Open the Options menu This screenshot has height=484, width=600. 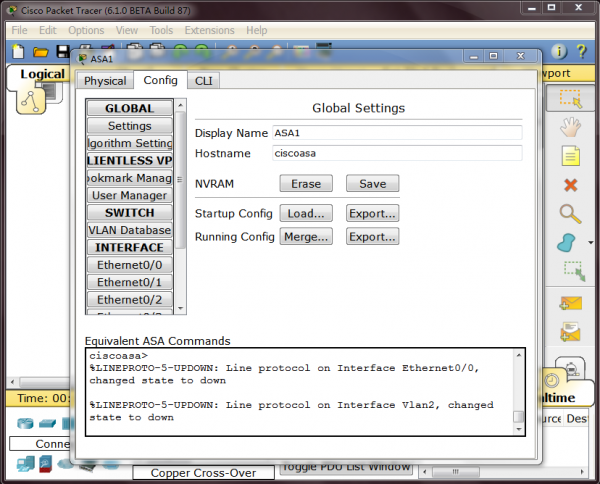click(x=86, y=30)
